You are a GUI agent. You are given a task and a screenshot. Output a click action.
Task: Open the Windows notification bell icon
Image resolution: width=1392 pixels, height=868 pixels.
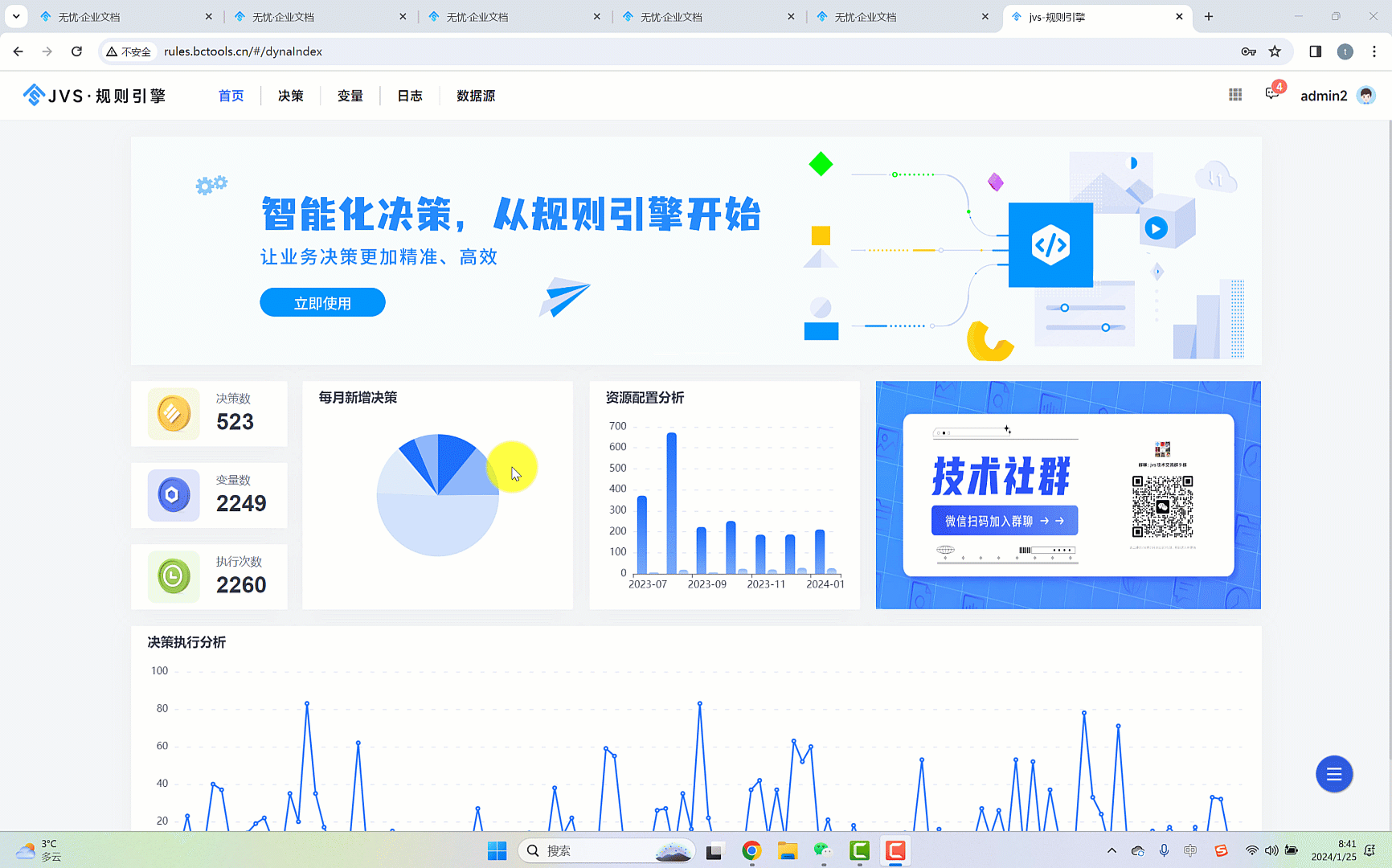[1370, 850]
